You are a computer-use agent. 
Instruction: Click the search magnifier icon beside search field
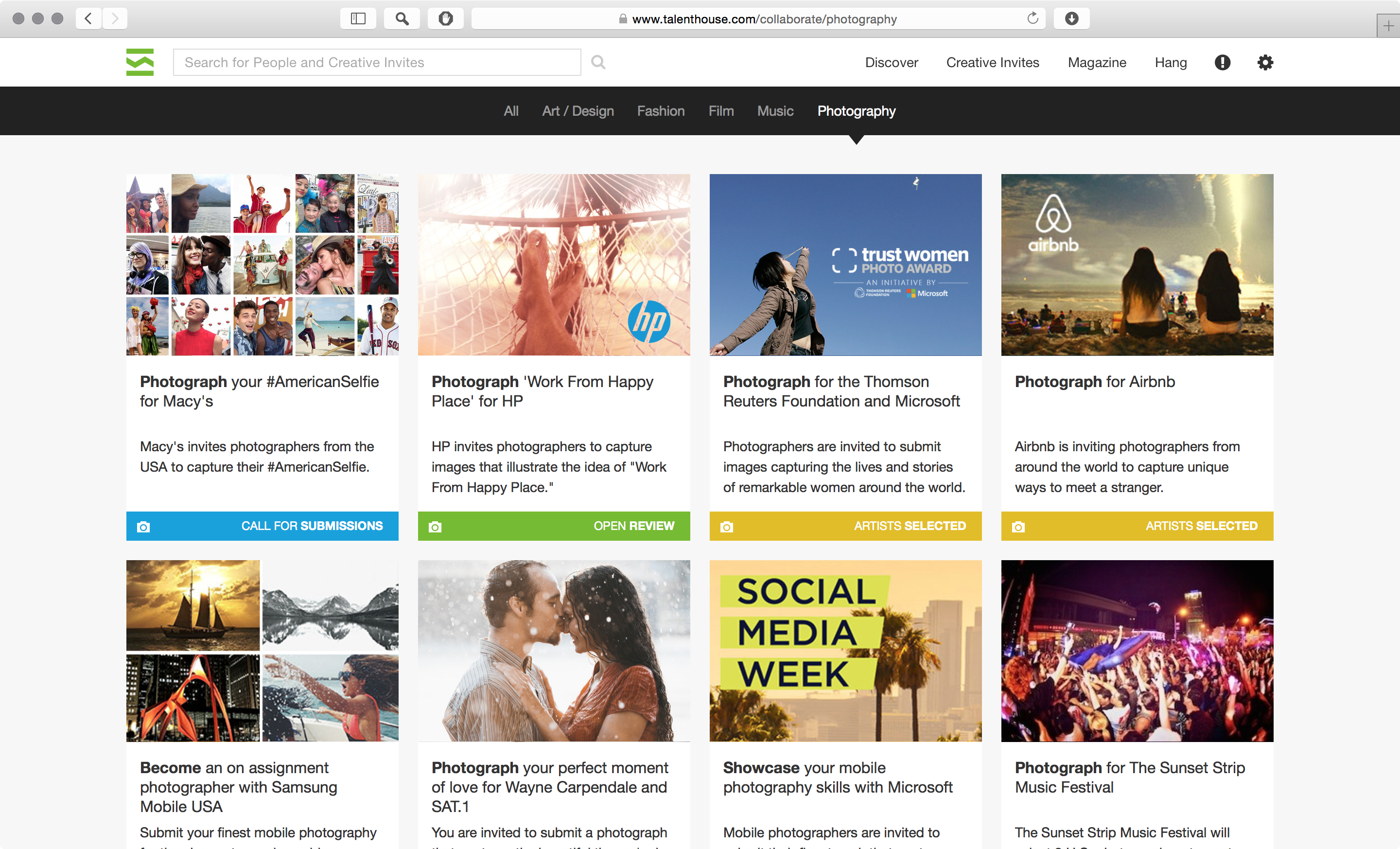(x=598, y=62)
